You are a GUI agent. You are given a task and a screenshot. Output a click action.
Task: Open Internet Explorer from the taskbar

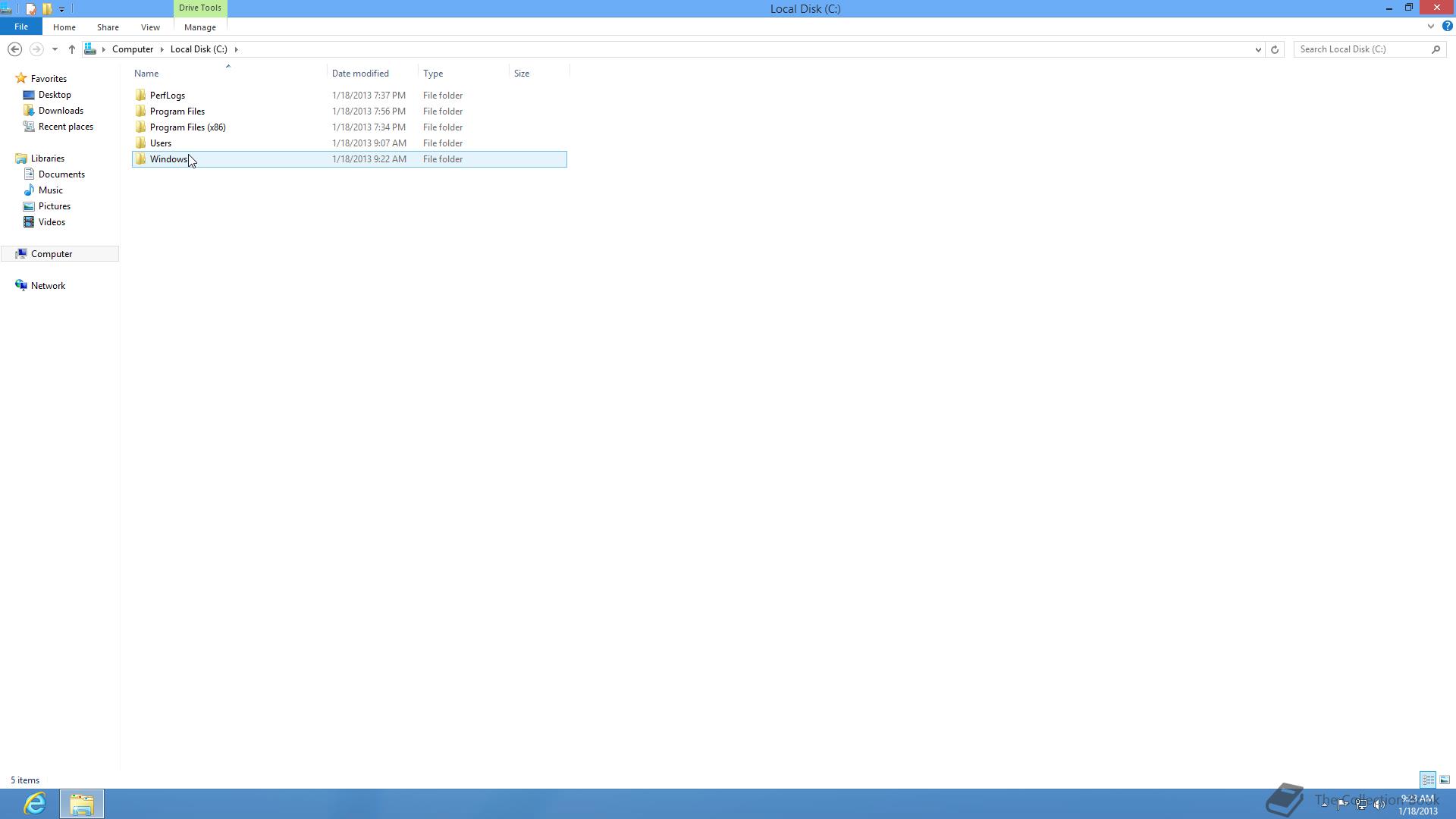click(x=35, y=803)
